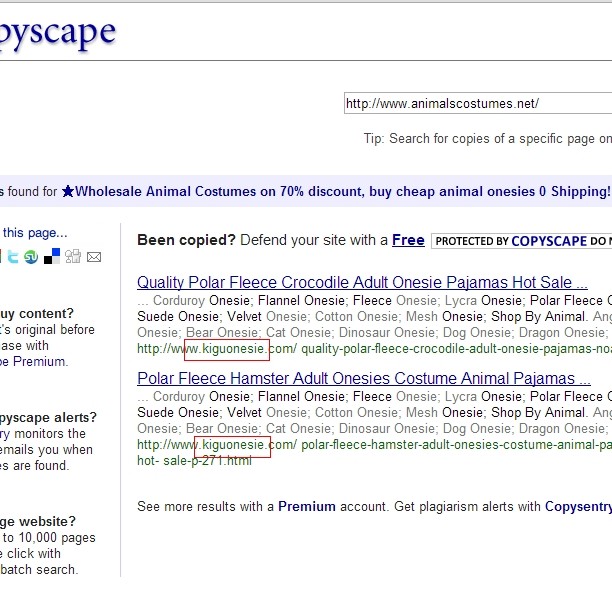Click the Protected by Copyscape banner
Viewport: 612px width, 607px height.
(521, 241)
